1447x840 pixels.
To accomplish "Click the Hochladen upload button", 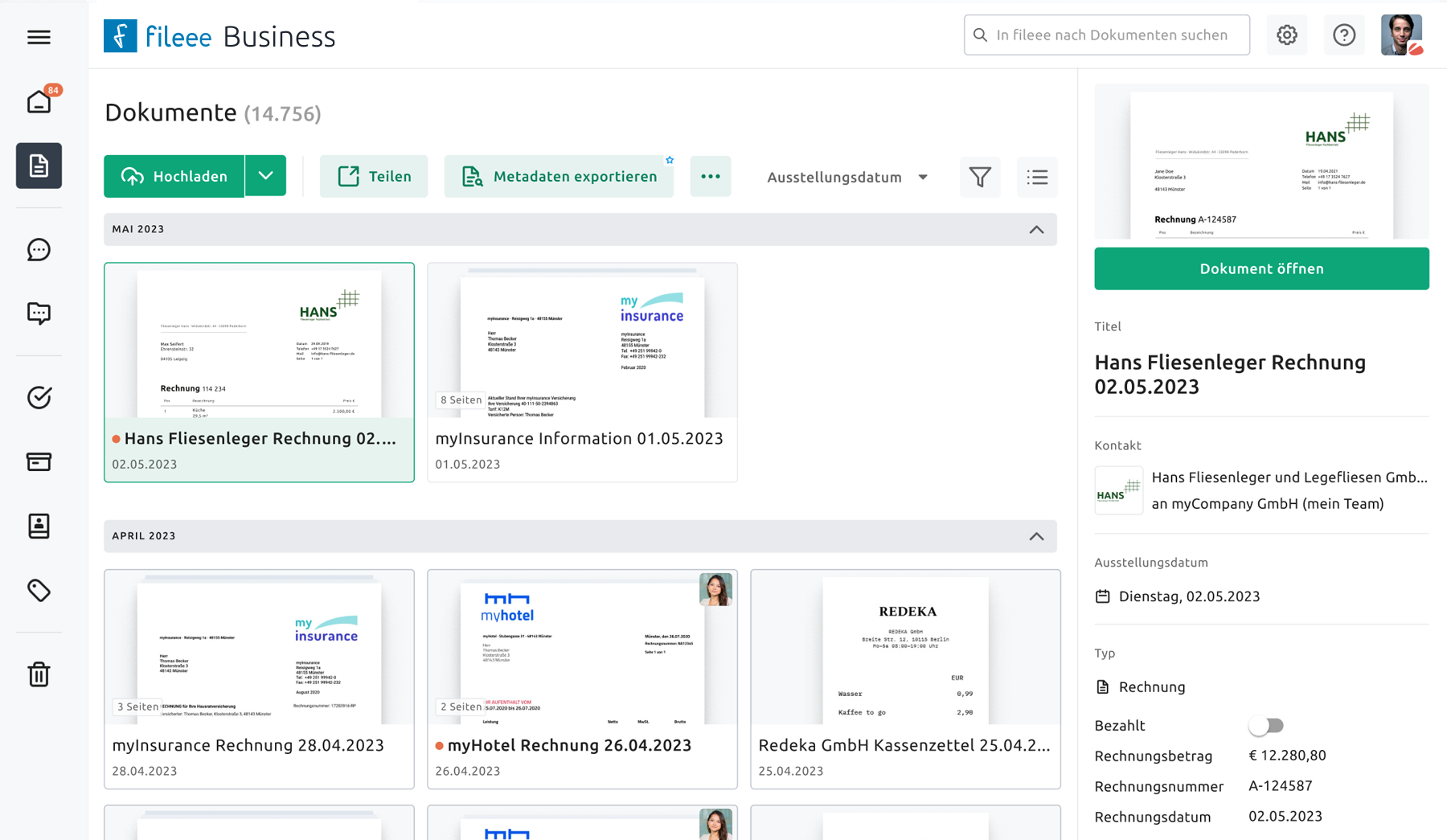I will coord(174,176).
